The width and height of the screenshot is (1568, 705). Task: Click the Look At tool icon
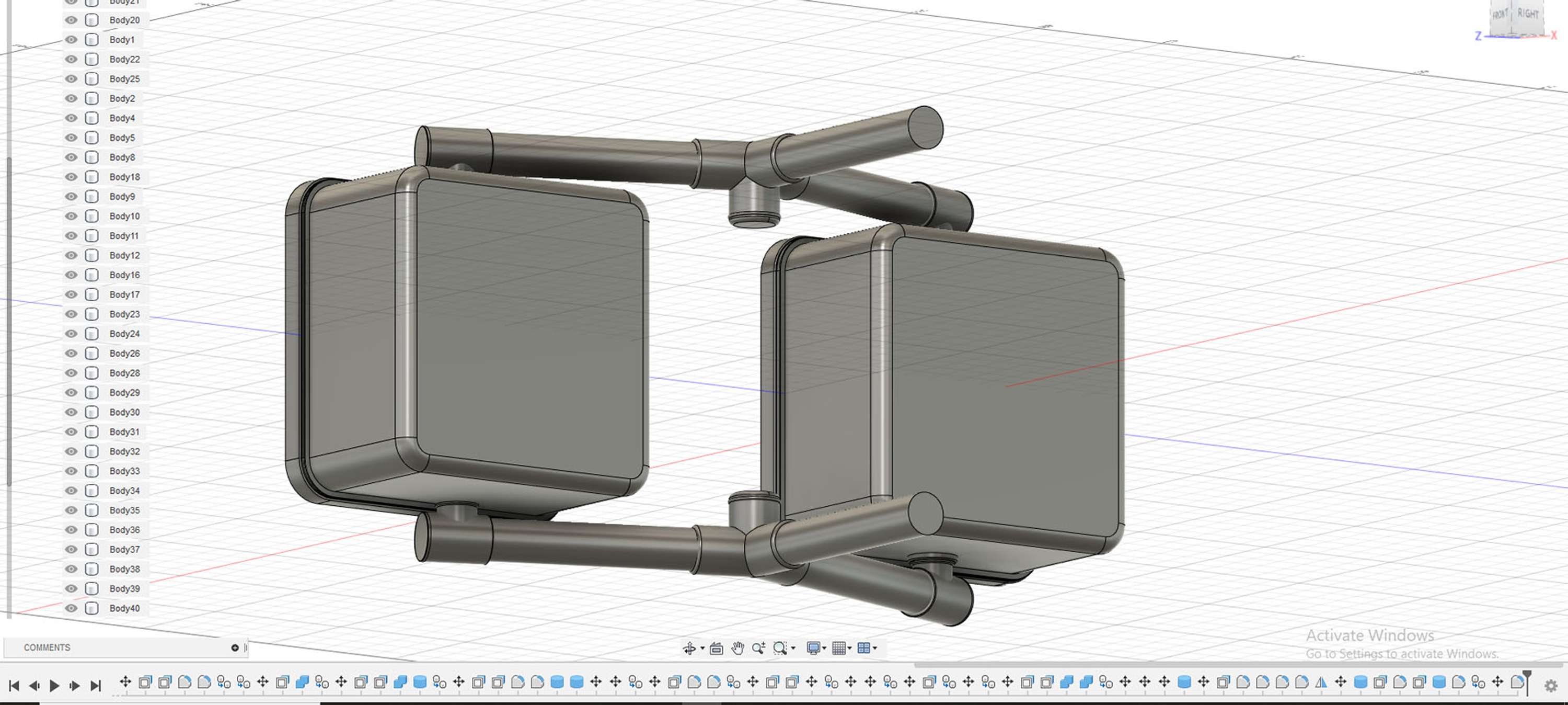(717, 649)
